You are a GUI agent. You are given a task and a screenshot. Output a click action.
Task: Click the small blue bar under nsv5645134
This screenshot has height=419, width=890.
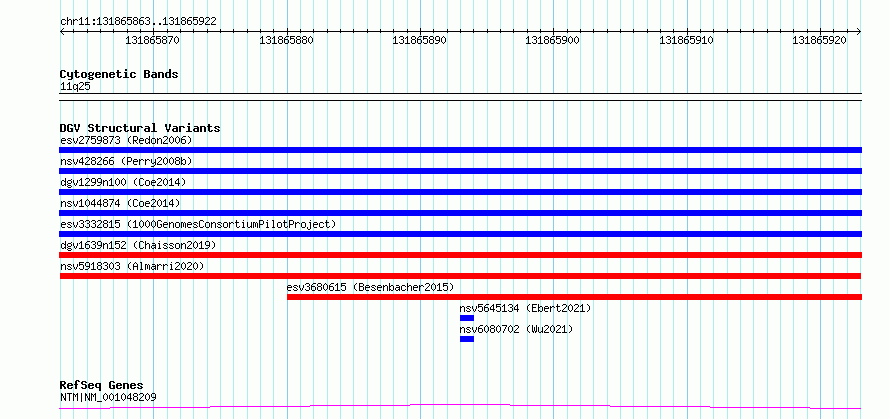467,318
